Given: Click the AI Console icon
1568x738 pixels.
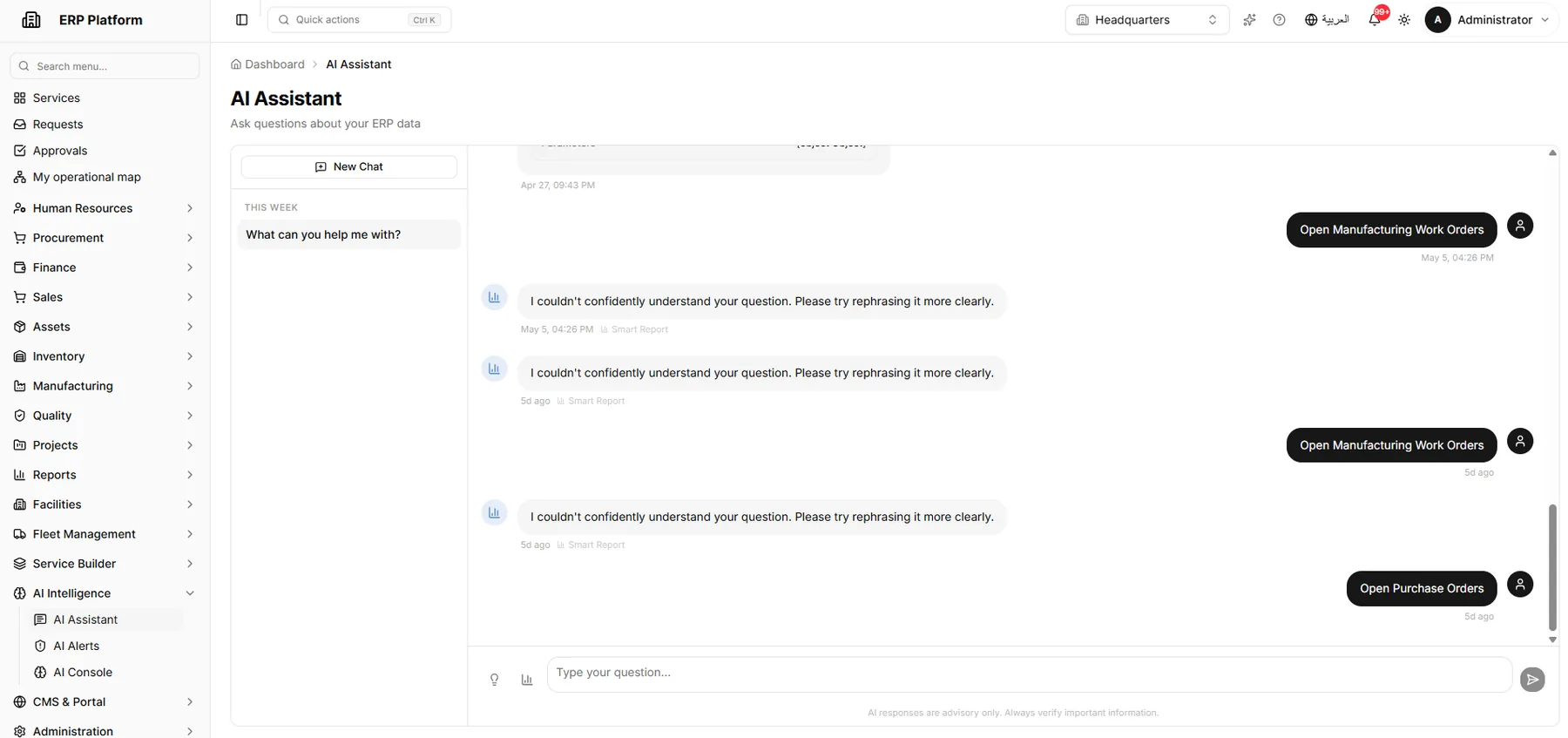Looking at the screenshot, I should pyautogui.click(x=40, y=672).
